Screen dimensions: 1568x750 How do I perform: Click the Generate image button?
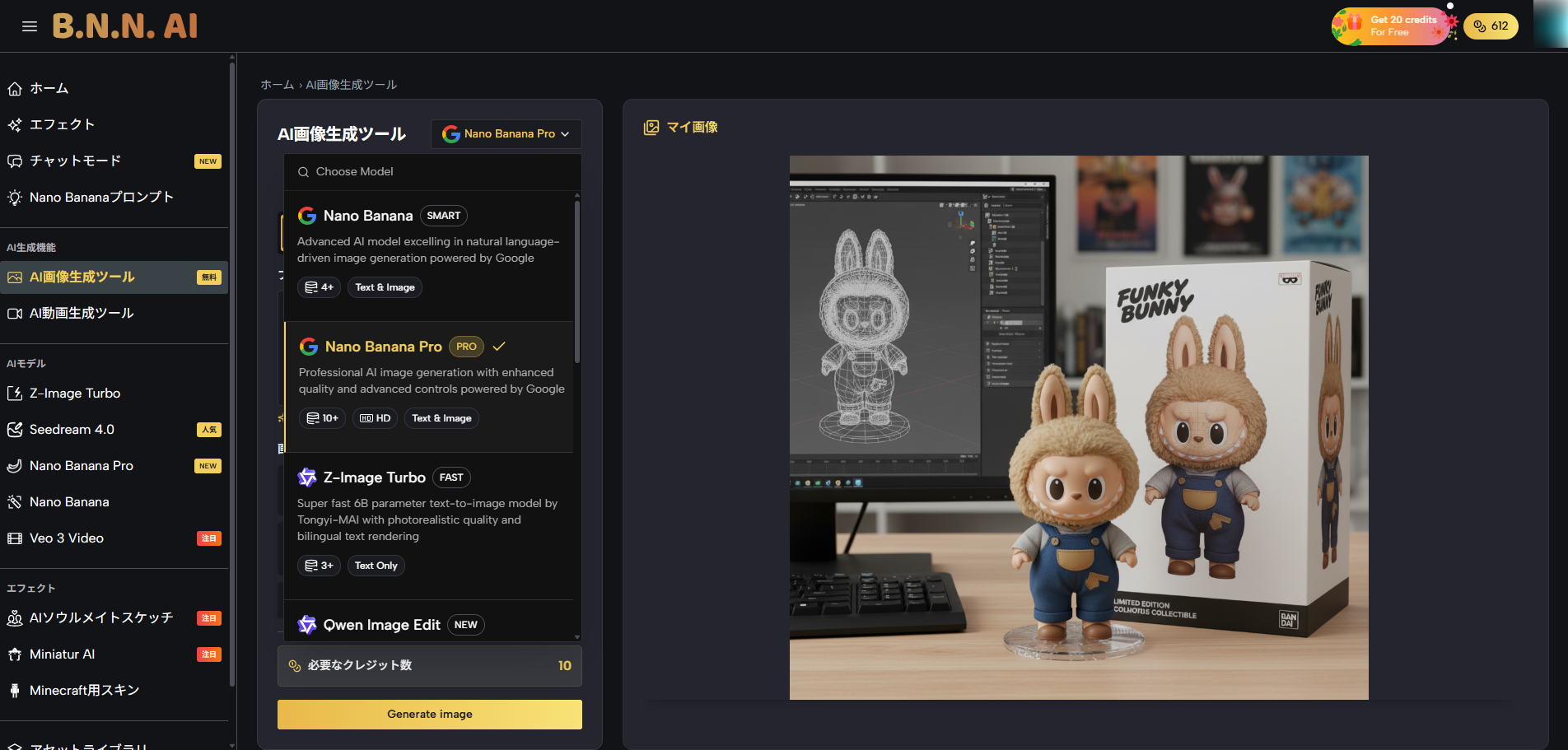coord(429,715)
